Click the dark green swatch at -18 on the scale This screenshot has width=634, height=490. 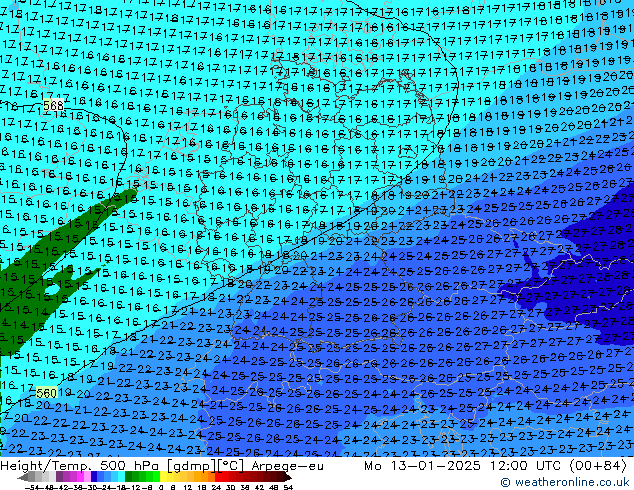[x=129, y=477]
